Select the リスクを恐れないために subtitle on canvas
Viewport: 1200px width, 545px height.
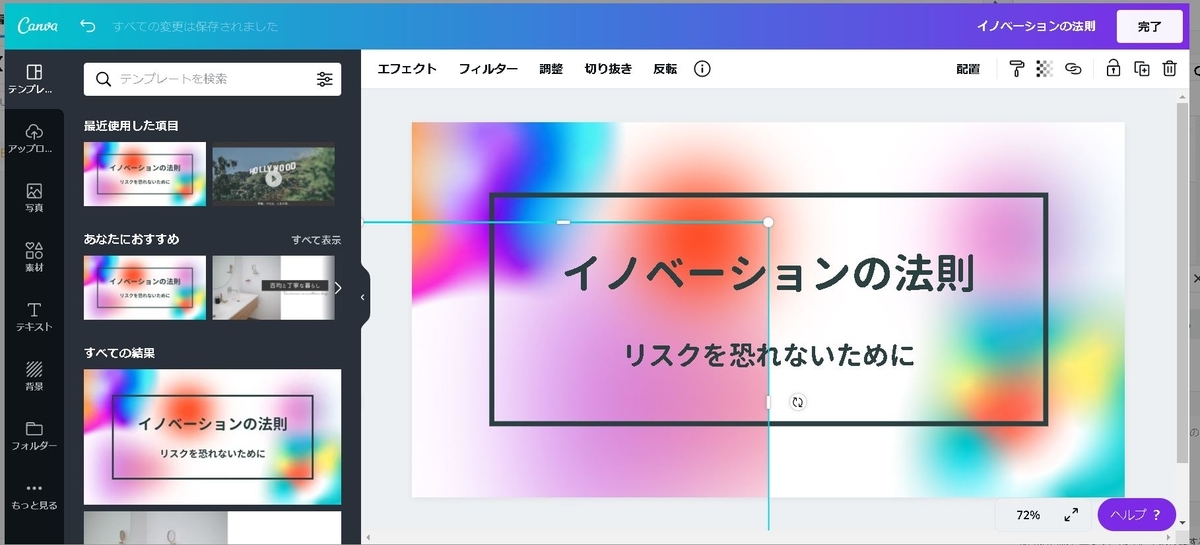[769, 355]
